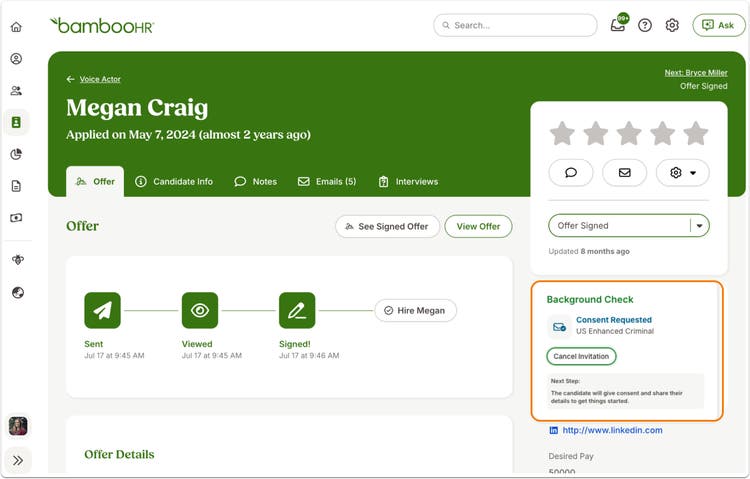Click the Background Check heading

[x=590, y=300]
